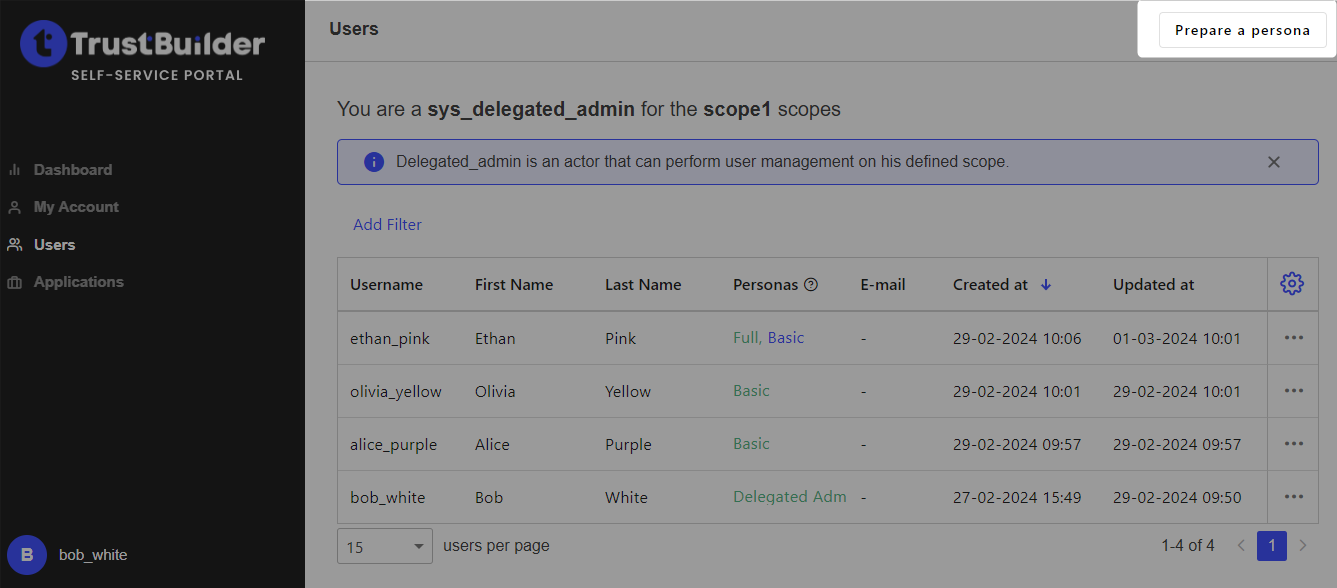Select page 1 in pagination
This screenshot has height=588, width=1337.
point(1271,546)
